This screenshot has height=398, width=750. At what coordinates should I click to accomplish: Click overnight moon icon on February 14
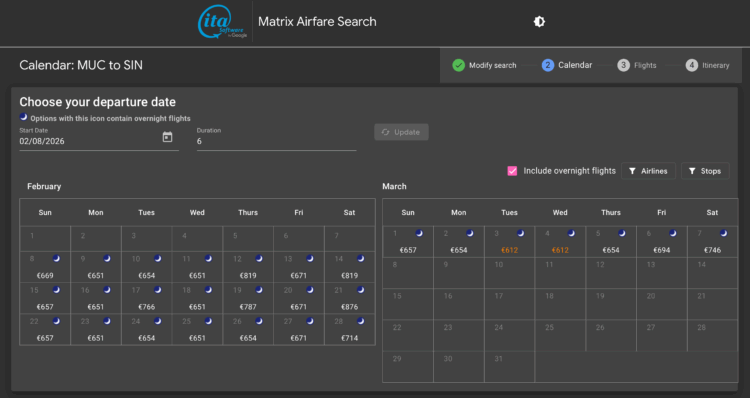[x=360, y=258]
